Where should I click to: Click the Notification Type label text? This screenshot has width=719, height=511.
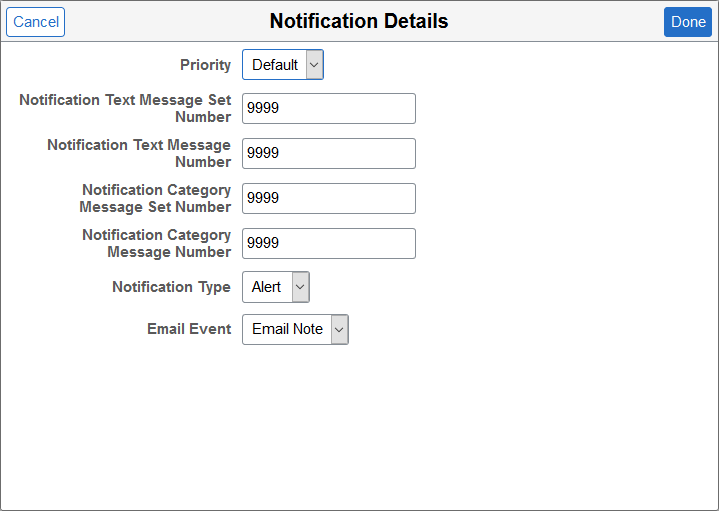tap(171, 287)
